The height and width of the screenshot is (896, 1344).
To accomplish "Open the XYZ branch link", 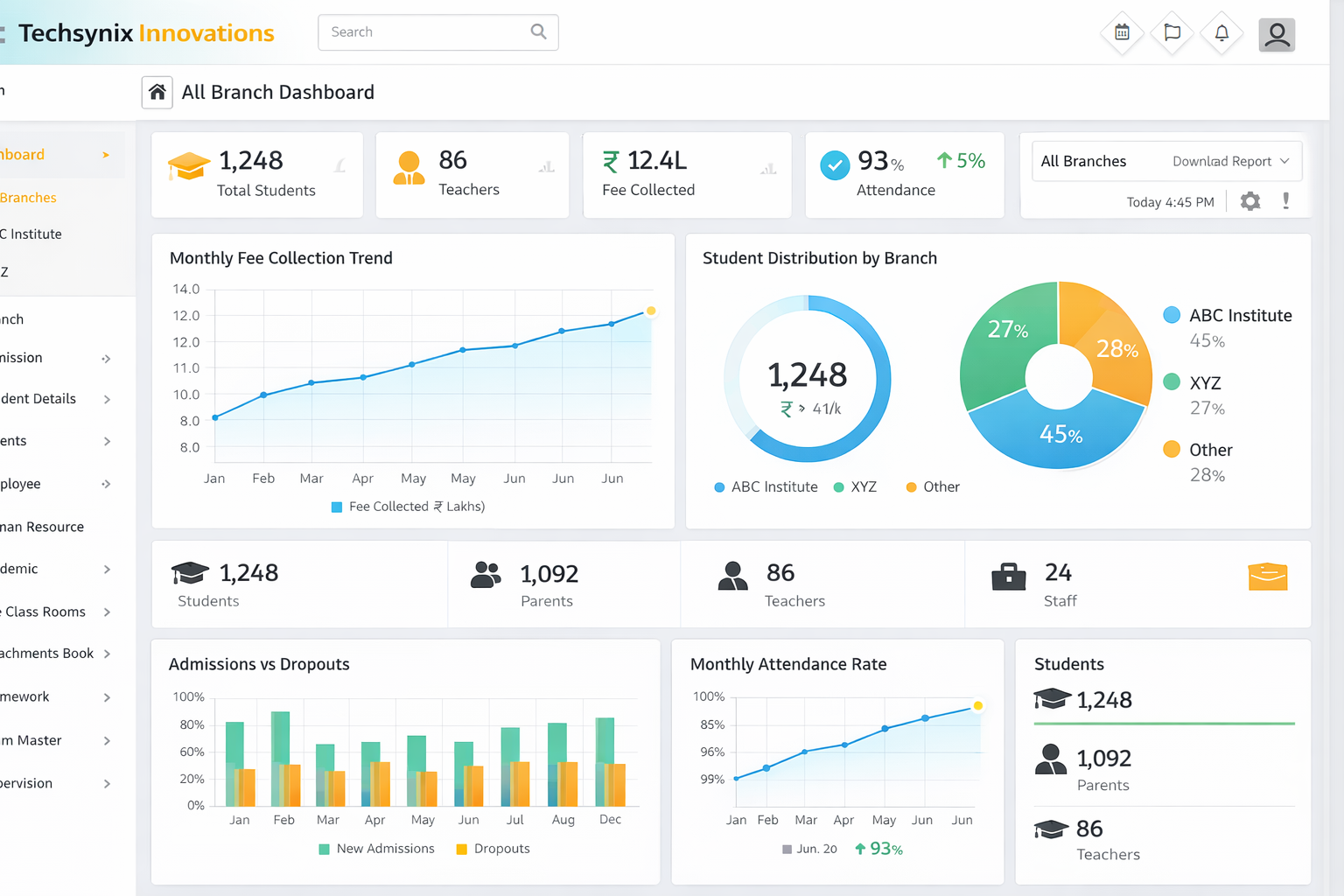I will point(9,271).
